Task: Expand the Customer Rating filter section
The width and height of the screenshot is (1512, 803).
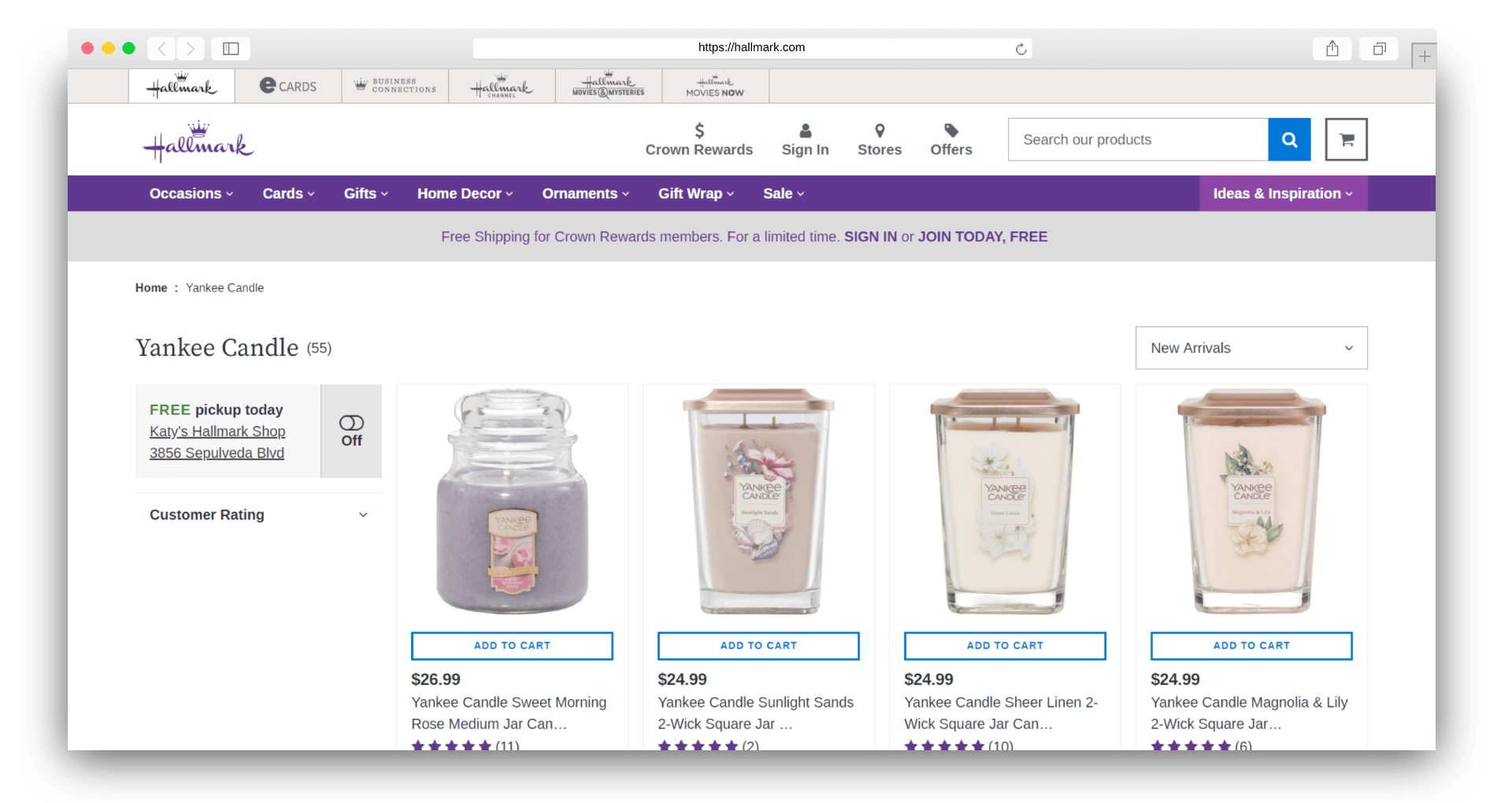Action: tap(258, 514)
